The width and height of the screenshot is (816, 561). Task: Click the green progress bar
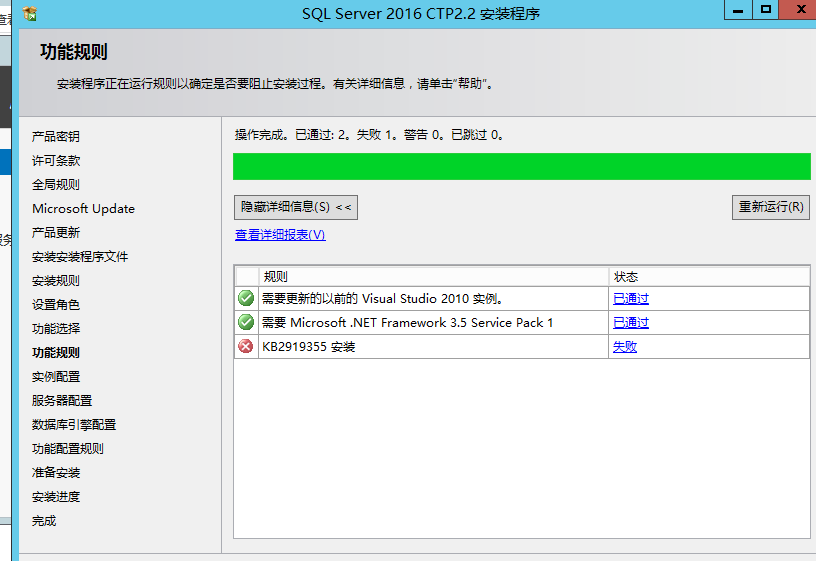(521, 166)
